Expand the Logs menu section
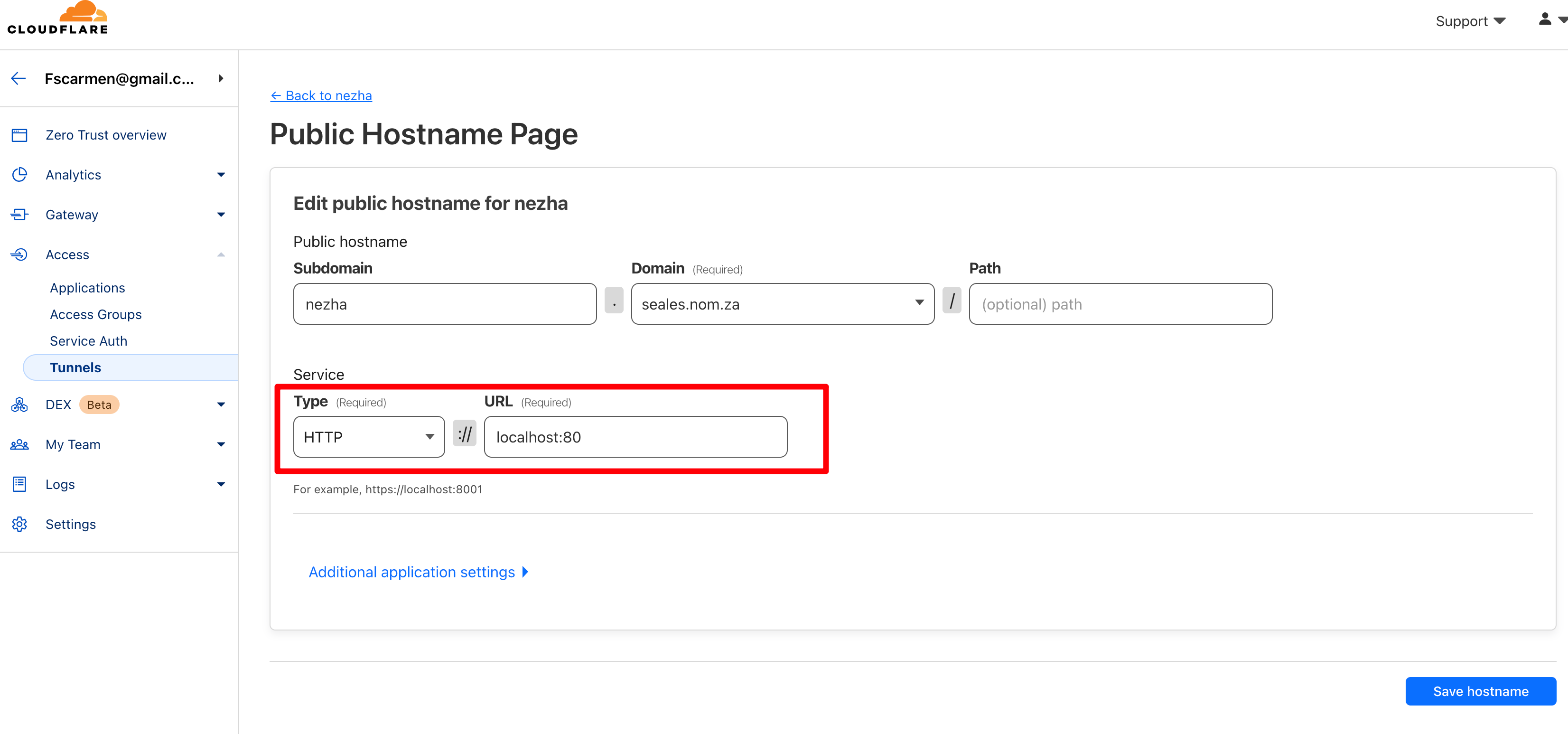 click(221, 484)
